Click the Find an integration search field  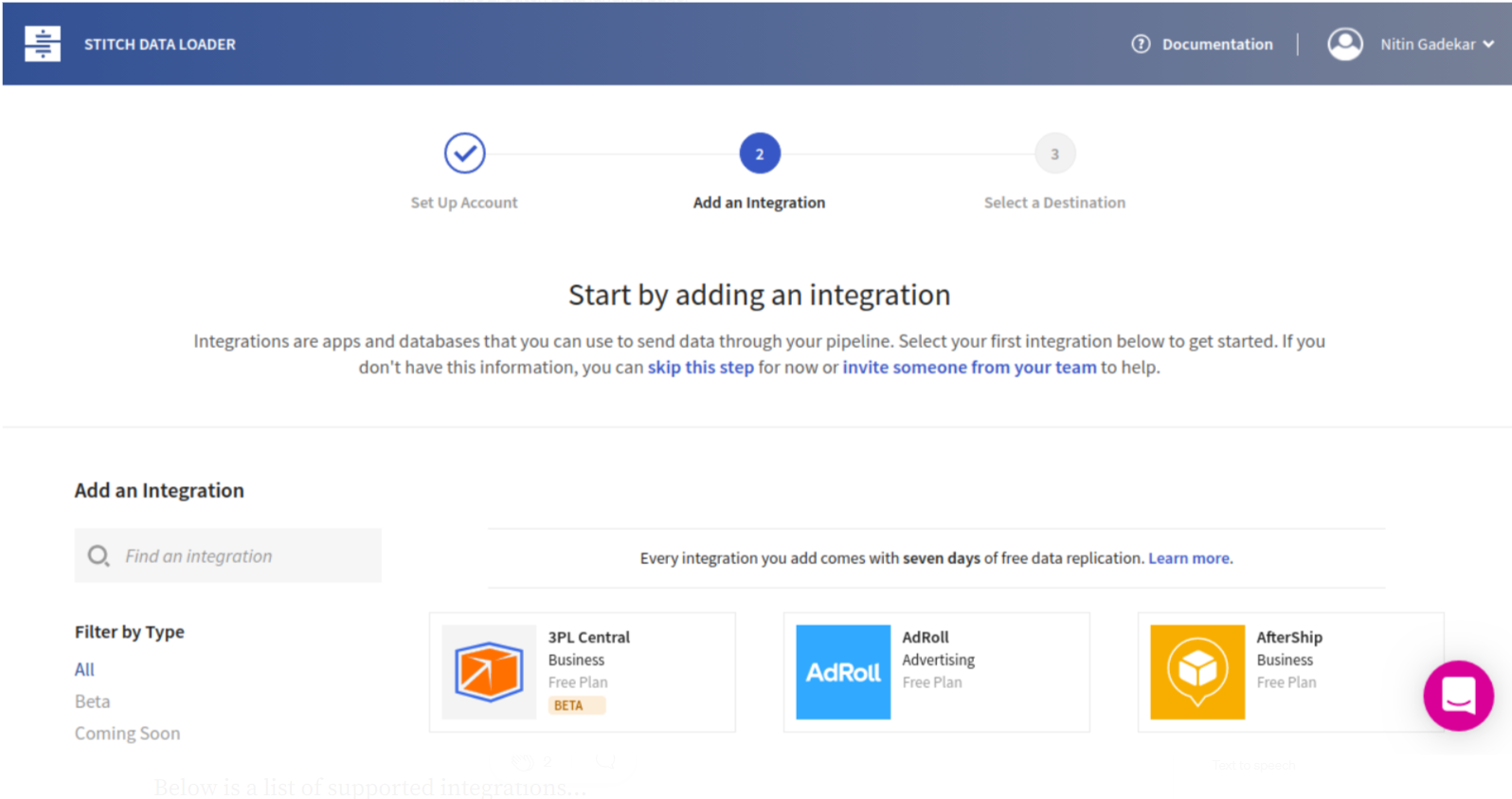228,555
